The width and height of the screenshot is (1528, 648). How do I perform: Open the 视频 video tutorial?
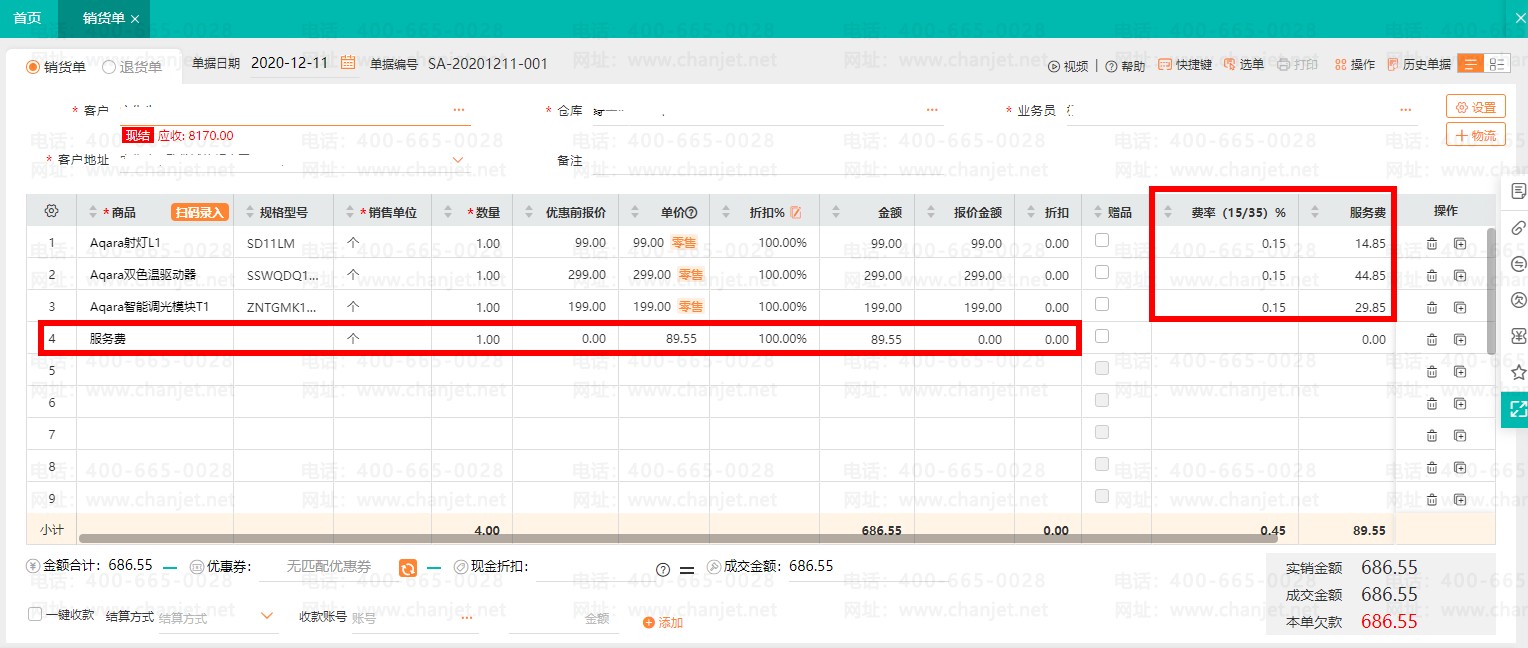(x=1068, y=66)
